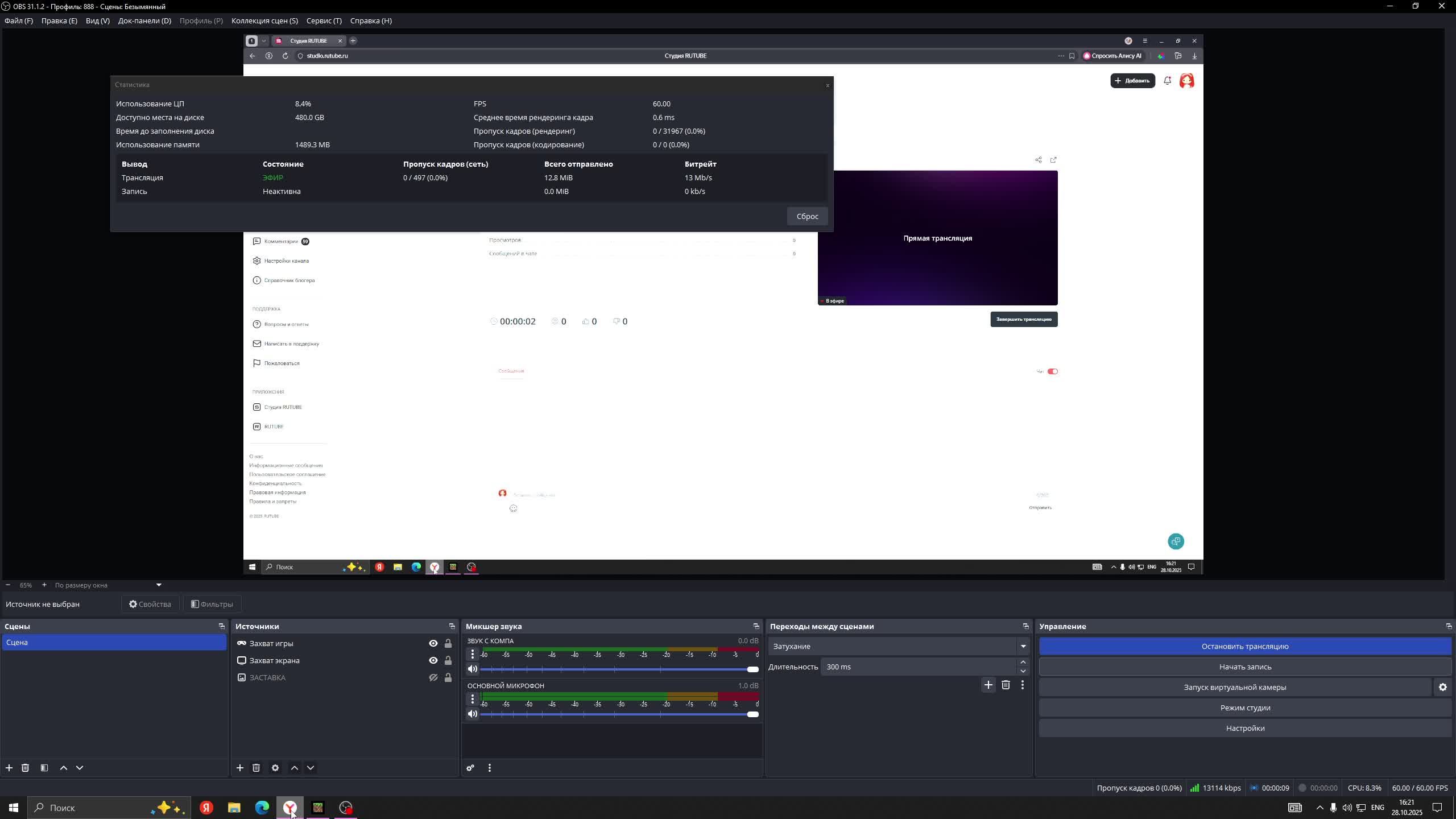Open the Док-панели (D) menu
The image size is (1456, 819).
[144, 20]
